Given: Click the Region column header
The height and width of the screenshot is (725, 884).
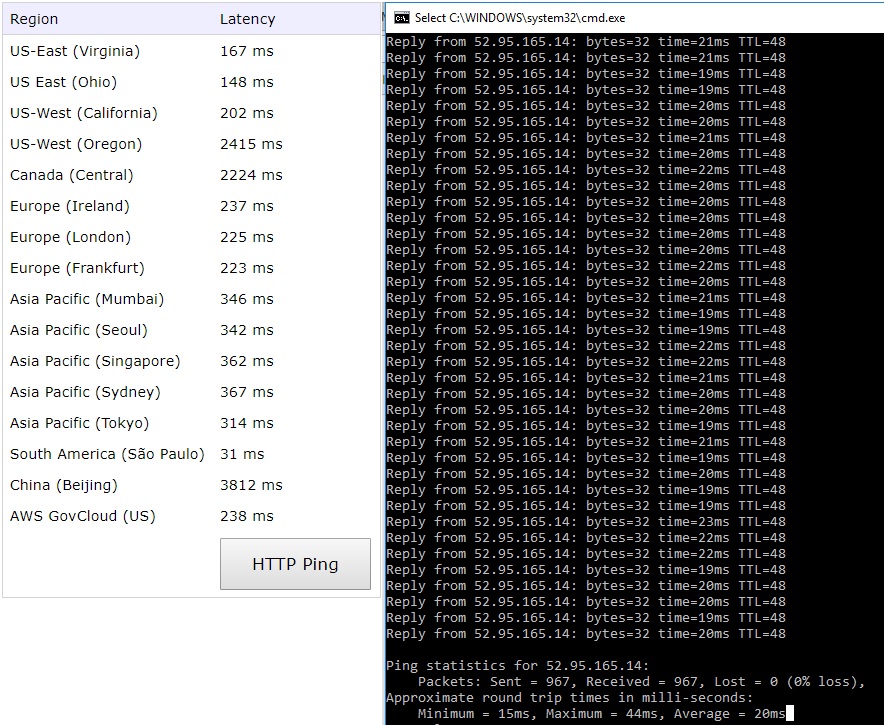Looking at the screenshot, I should click(x=34, y=19).
